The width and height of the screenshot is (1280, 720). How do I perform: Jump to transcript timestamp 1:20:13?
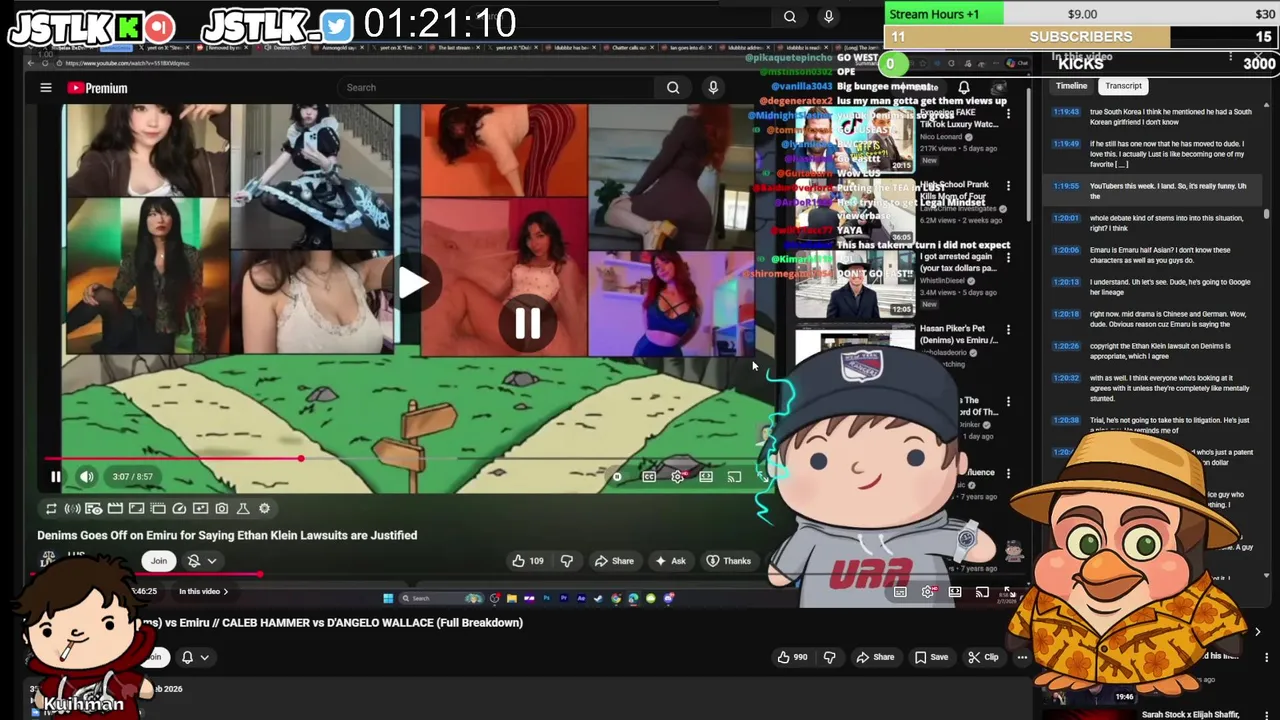1065,282
